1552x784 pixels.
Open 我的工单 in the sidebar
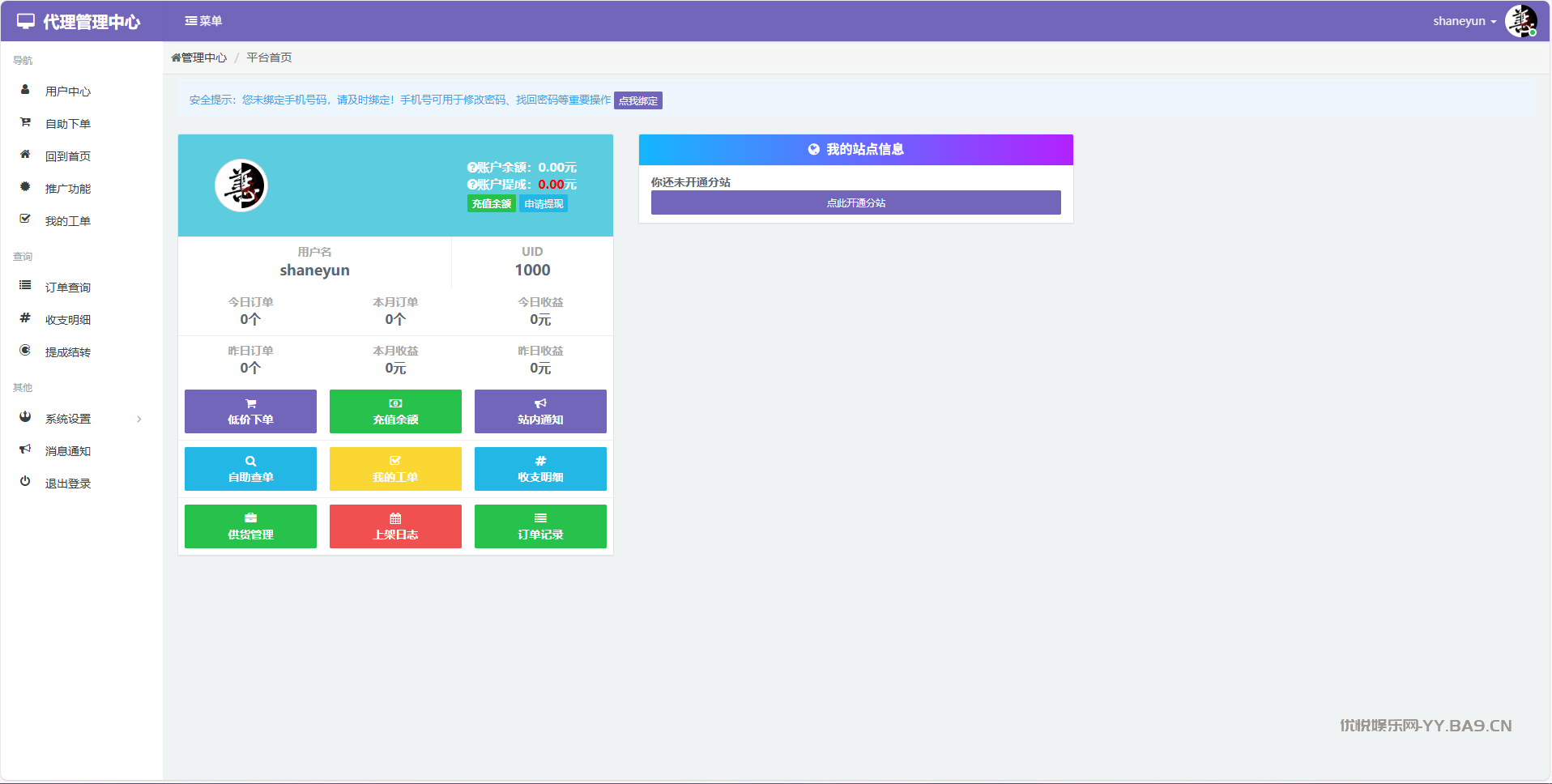click(68, 221)
